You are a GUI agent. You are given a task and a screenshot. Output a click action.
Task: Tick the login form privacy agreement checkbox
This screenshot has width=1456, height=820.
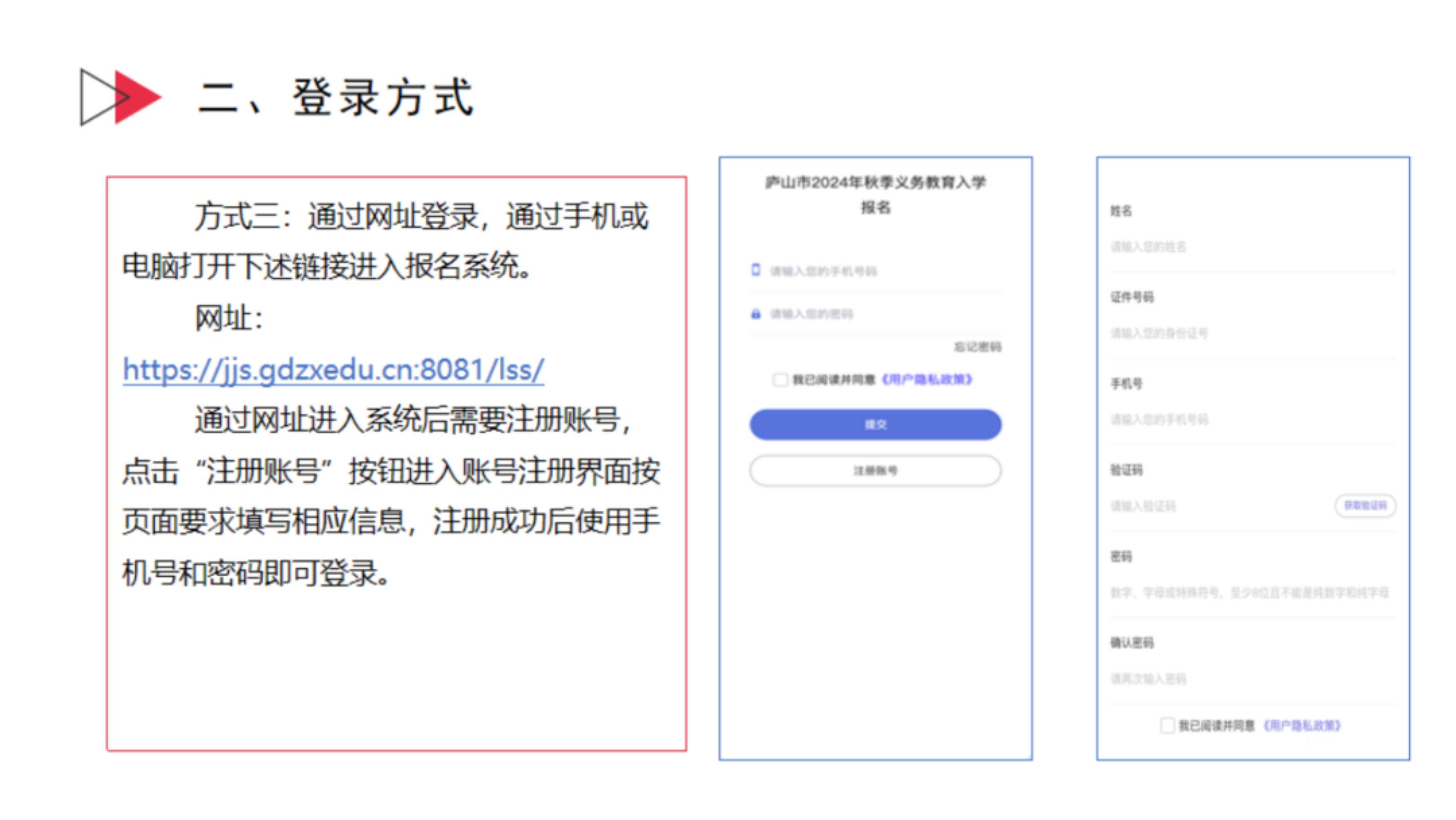click(x=780, y=379)
